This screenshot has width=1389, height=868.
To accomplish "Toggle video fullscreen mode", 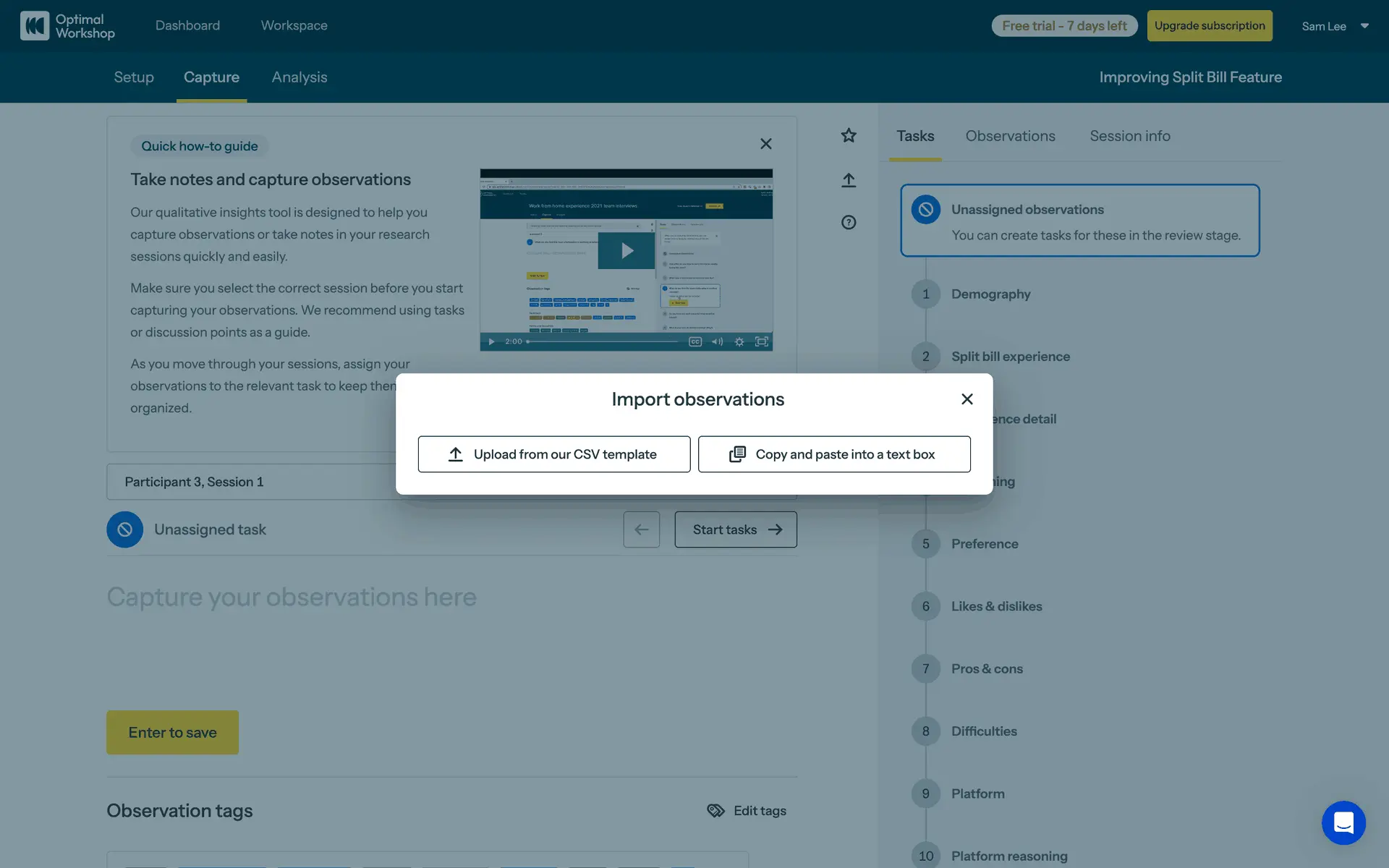I will tap(762, 341).
